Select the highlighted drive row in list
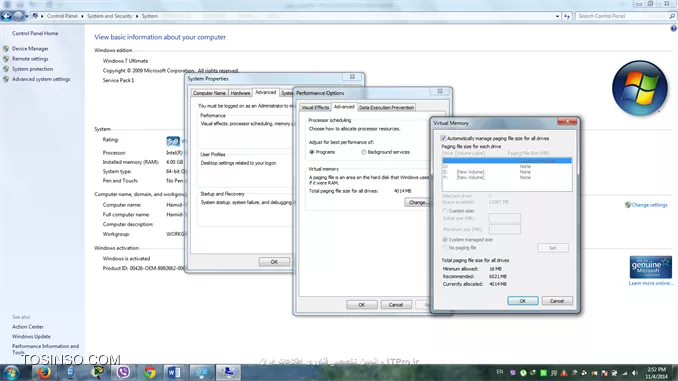Image resolution: width=678 pixels, height=381 pixels. click(x=507, y=160)
